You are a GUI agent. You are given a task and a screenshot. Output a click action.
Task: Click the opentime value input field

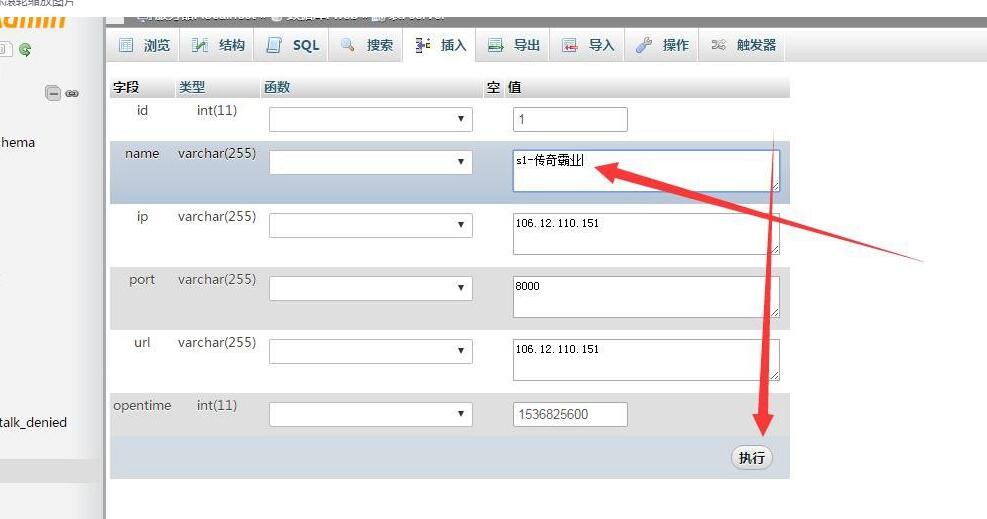(570, 414)
